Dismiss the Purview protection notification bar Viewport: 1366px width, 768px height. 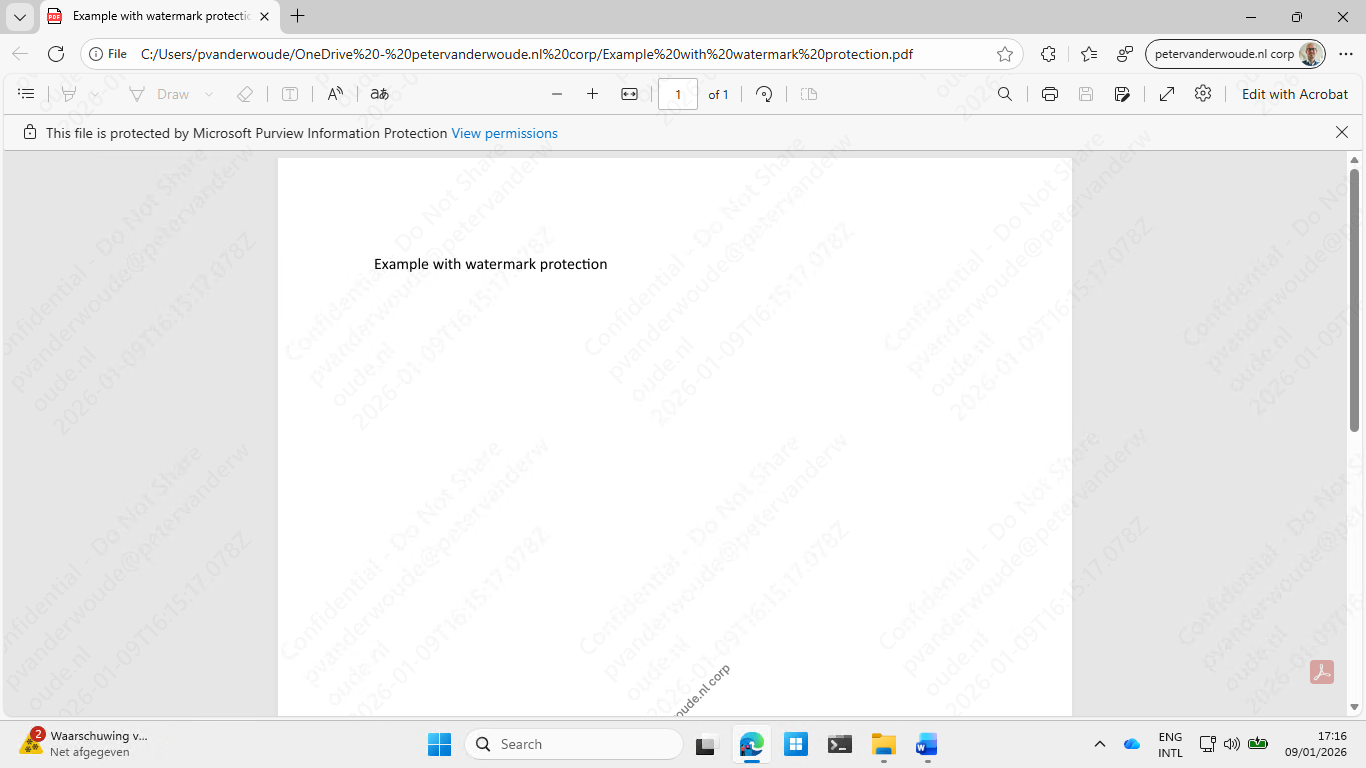pyautogui.click(x=1342, y=133)
